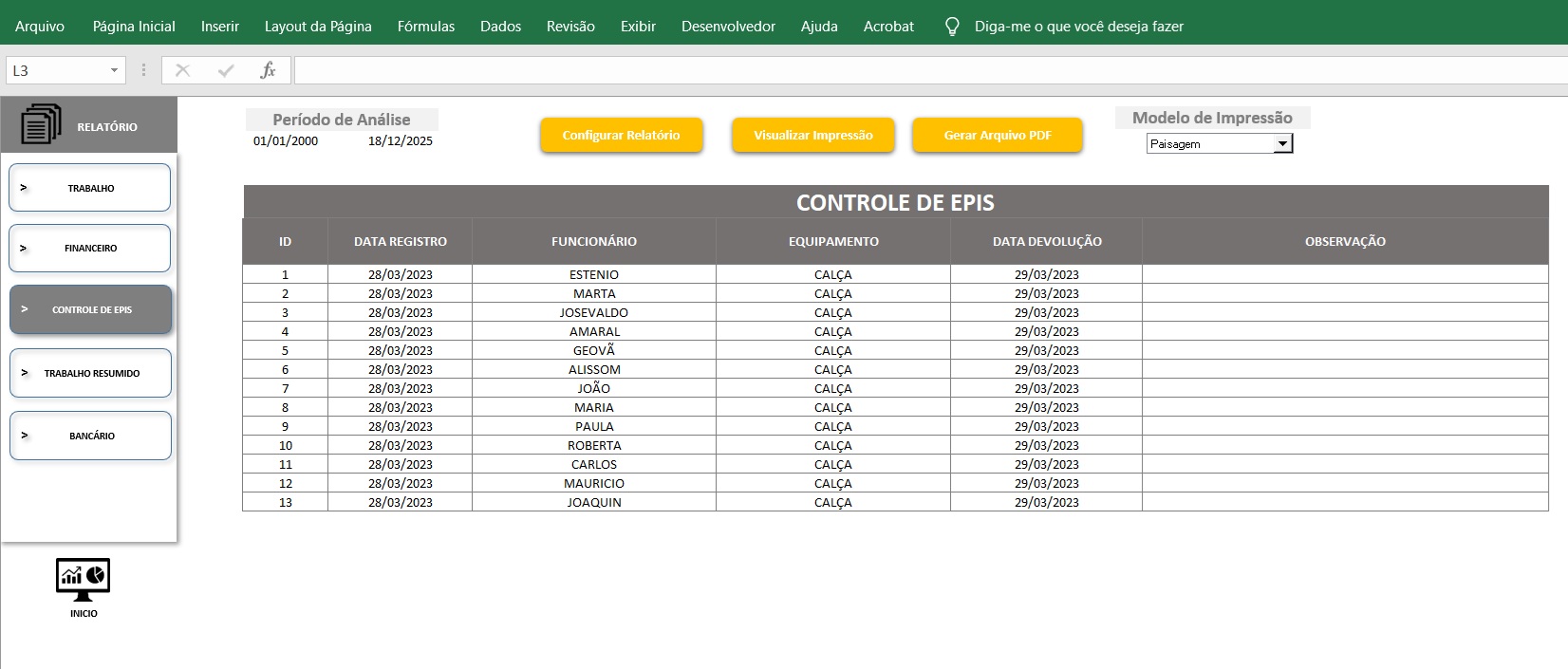
Task: Click the DATA REGISTRO column header
Action: click(x=401, y=242)
